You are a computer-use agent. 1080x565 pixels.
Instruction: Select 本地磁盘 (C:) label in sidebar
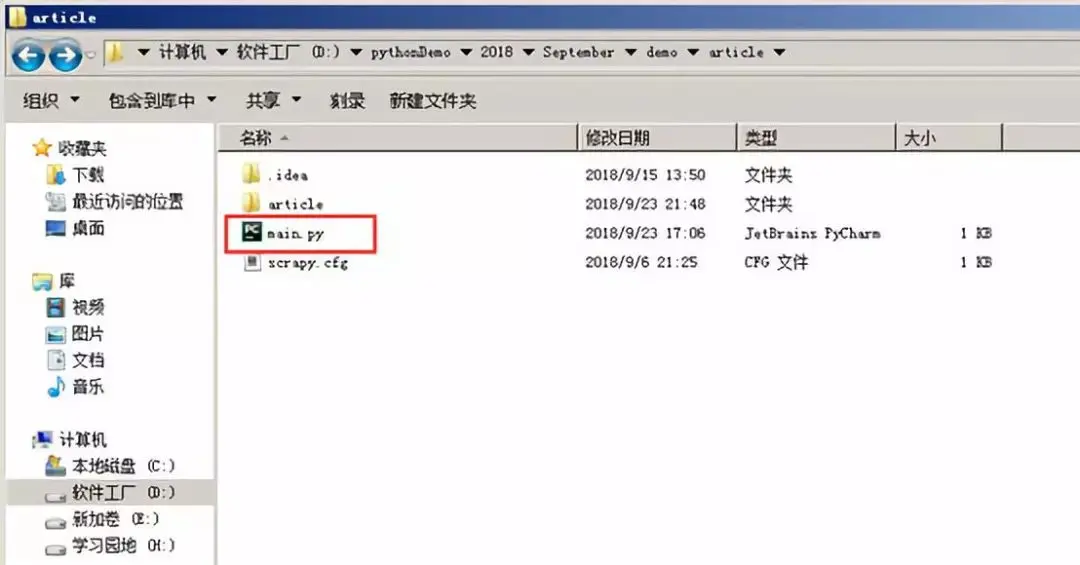tap(123, 466)
